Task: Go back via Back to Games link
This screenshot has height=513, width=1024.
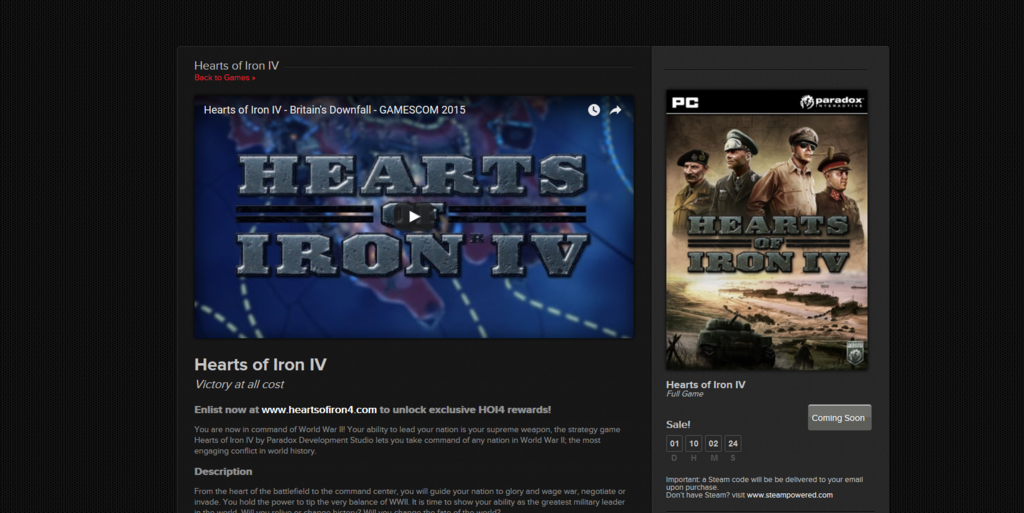Action: coord(224,78)
